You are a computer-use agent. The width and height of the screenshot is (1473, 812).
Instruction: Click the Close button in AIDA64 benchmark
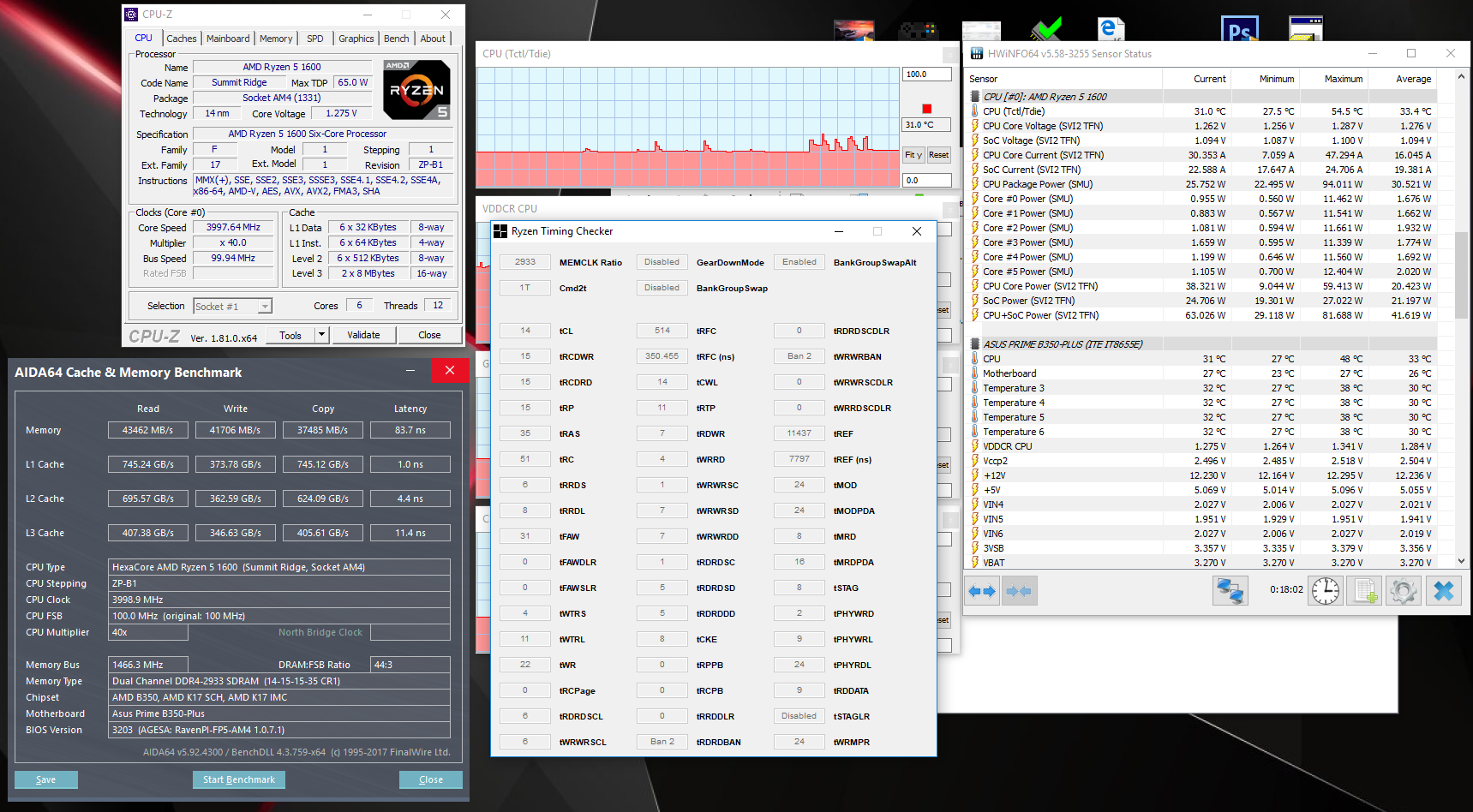pyautogui.click(x=431, y=779)
